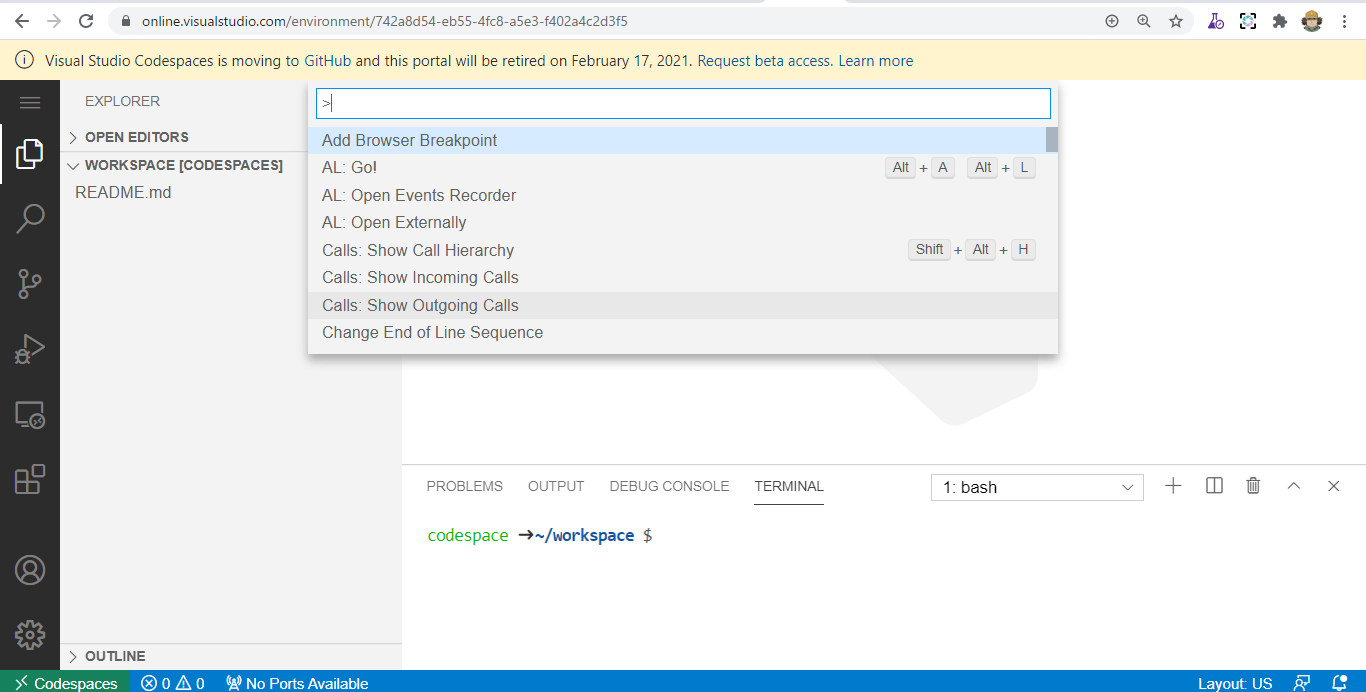Switch to the PROBLEMS tab
Screen dimensions: 1366x692
pos(464,486)
